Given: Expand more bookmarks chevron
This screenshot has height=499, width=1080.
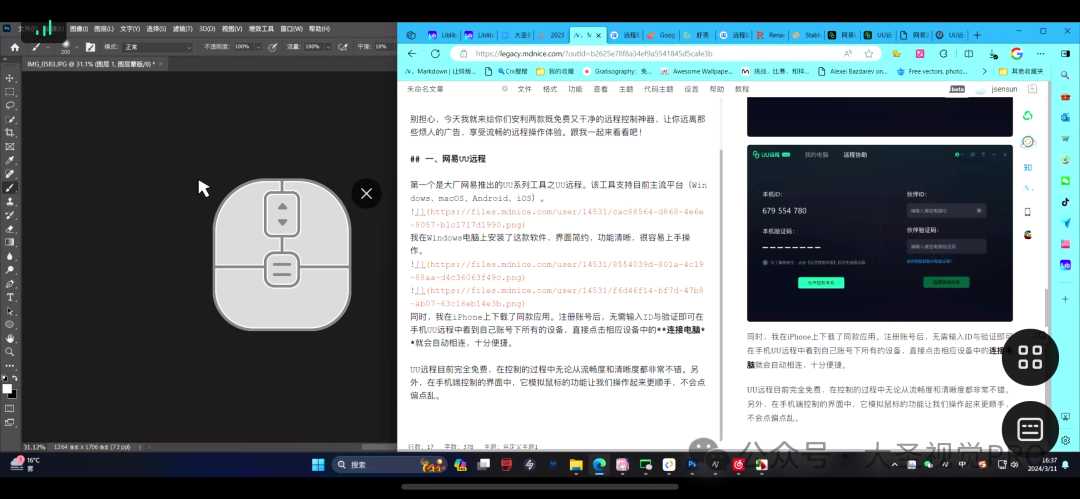Looking at the screenshot, I should coord(984,71).
